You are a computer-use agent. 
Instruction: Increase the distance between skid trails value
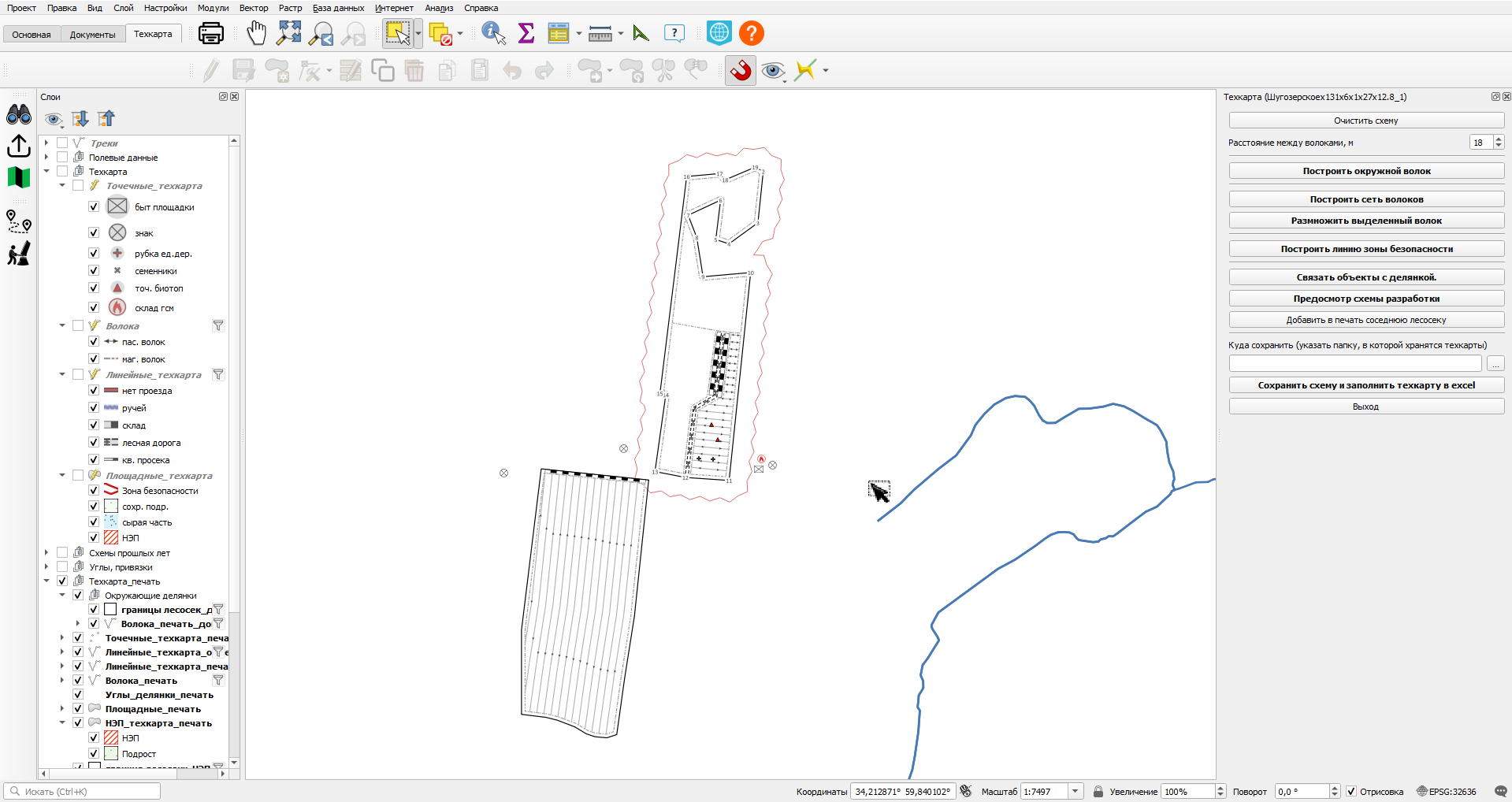1499,139
